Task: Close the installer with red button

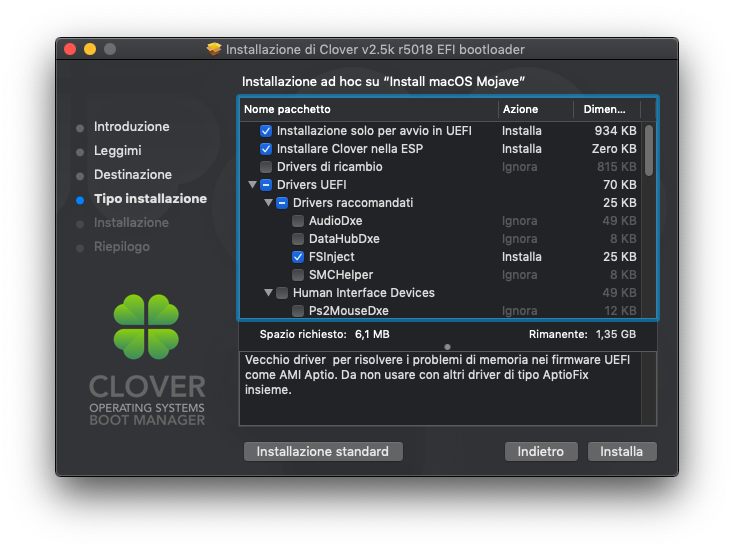Action: pos(70,49)
